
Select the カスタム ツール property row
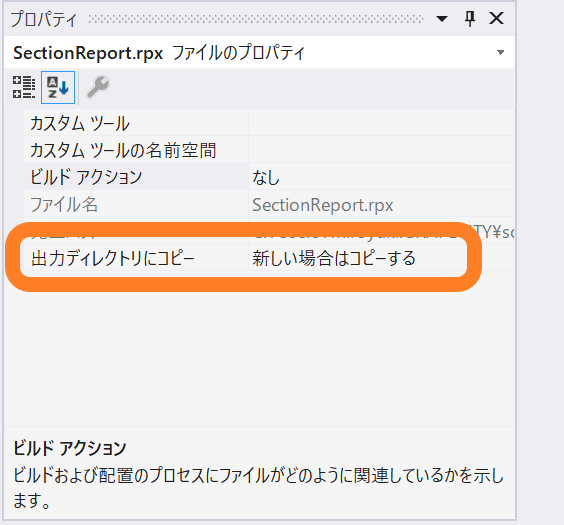tap(269, 123)
